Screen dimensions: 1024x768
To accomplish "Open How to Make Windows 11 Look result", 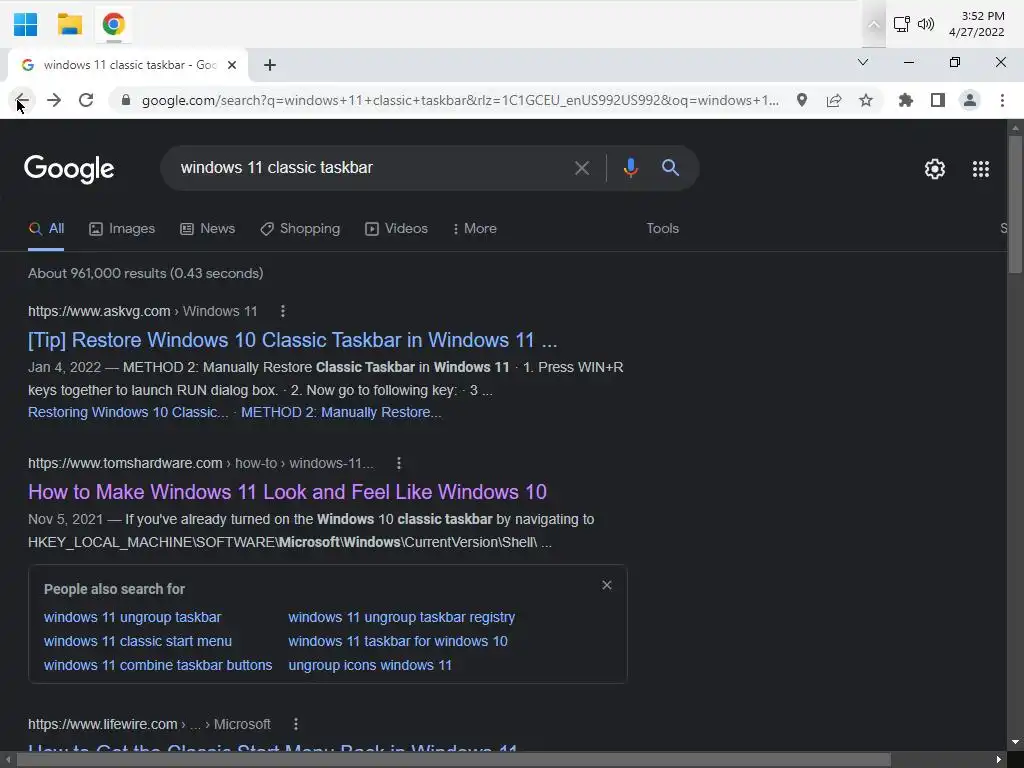I will coord(287,492).
